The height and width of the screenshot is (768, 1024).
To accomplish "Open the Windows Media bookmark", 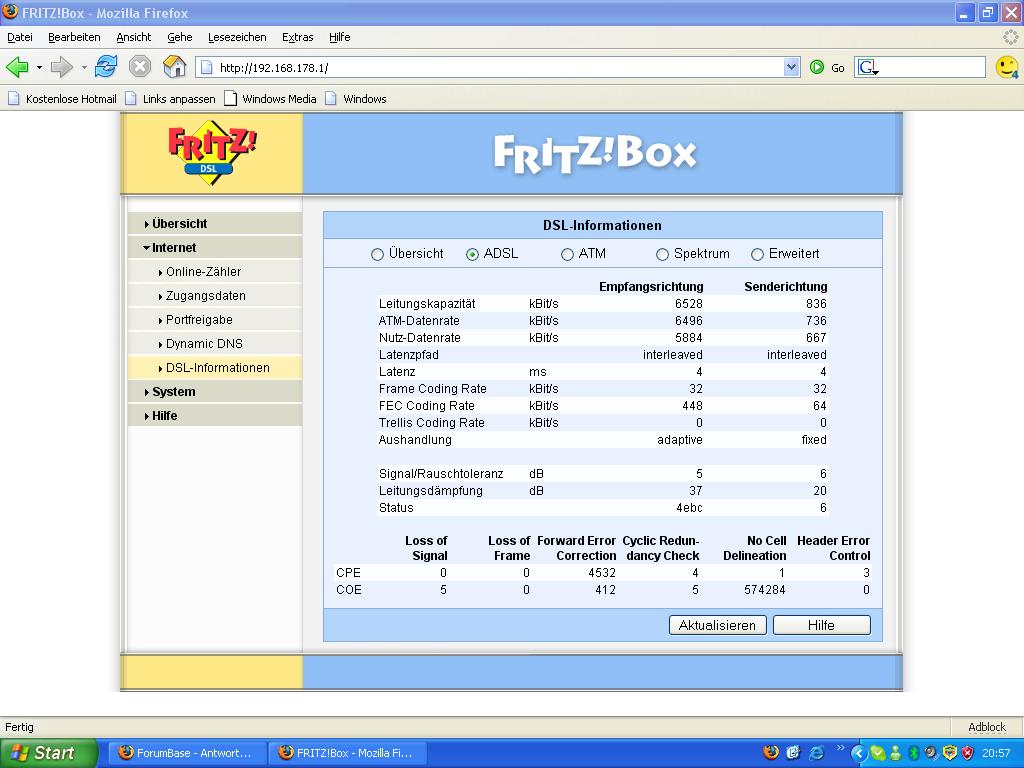I will (270, 99).
